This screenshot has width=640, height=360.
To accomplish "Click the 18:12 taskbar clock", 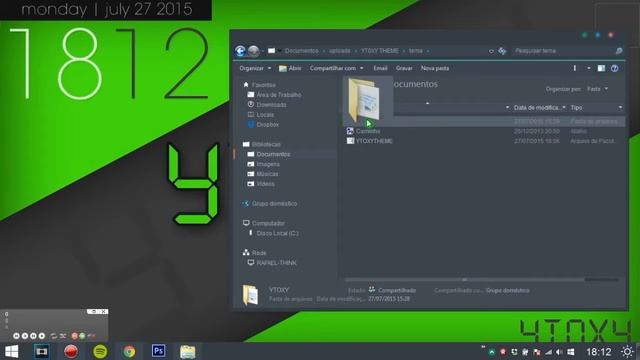I will coord(598,352).
